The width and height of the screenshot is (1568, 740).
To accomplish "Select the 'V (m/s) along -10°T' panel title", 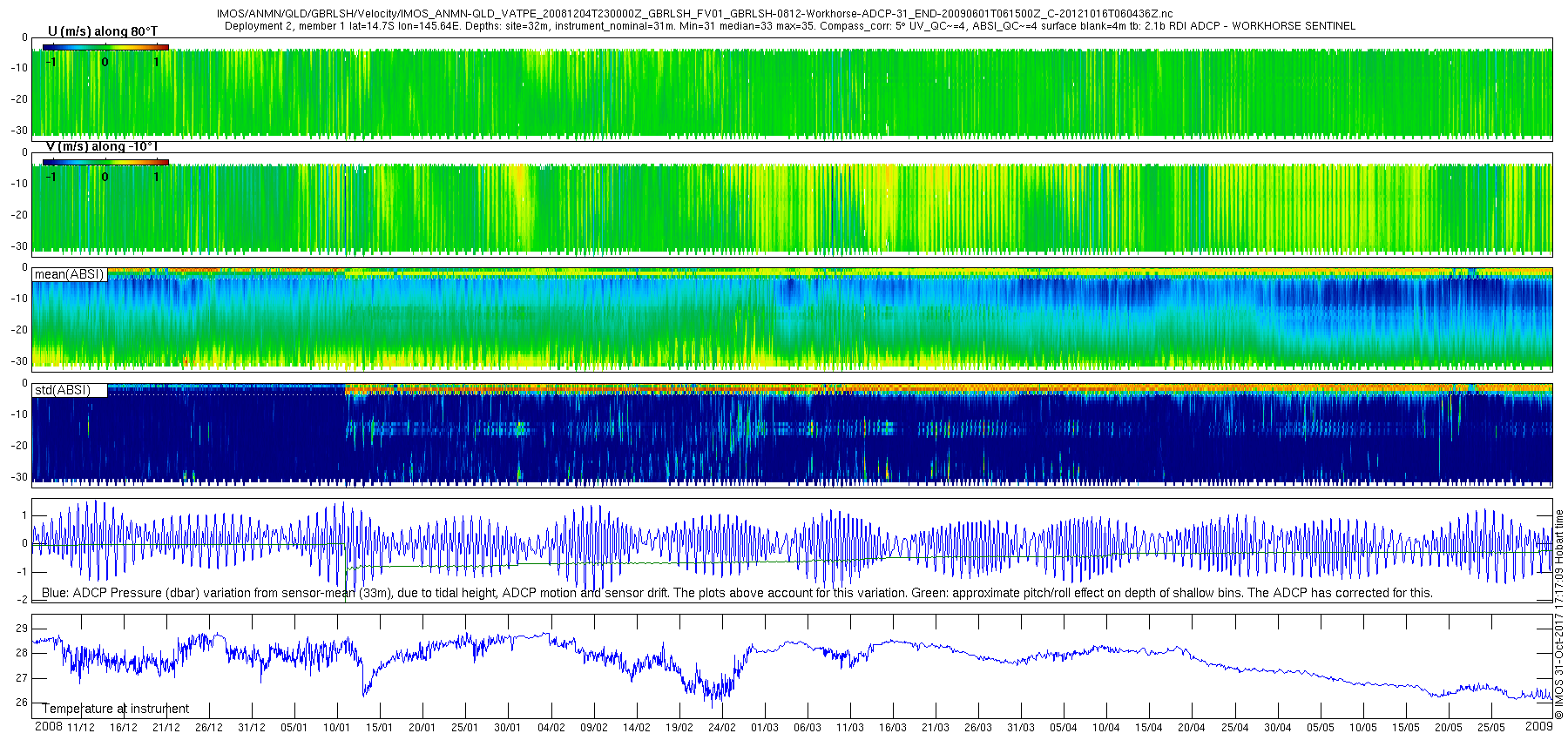I will 102,146.
